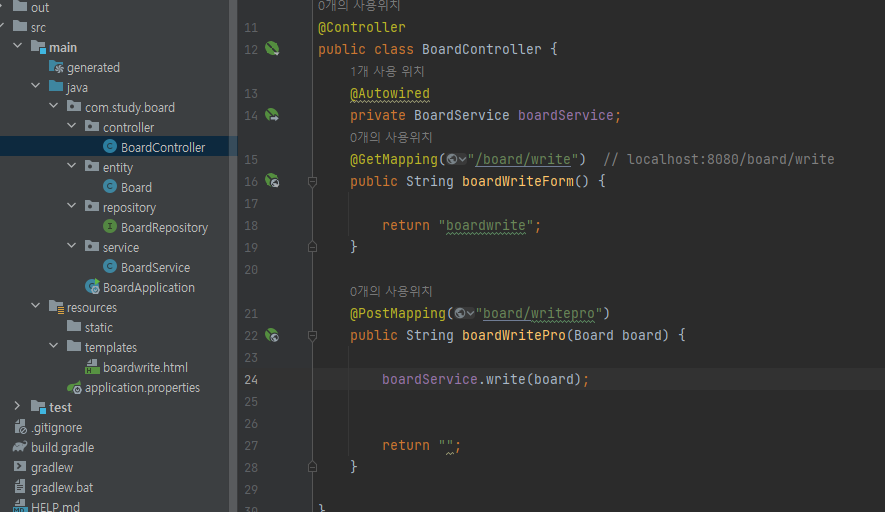885x512 pixels.
Task: Click the test folder icon
Action: pos(38,406)
